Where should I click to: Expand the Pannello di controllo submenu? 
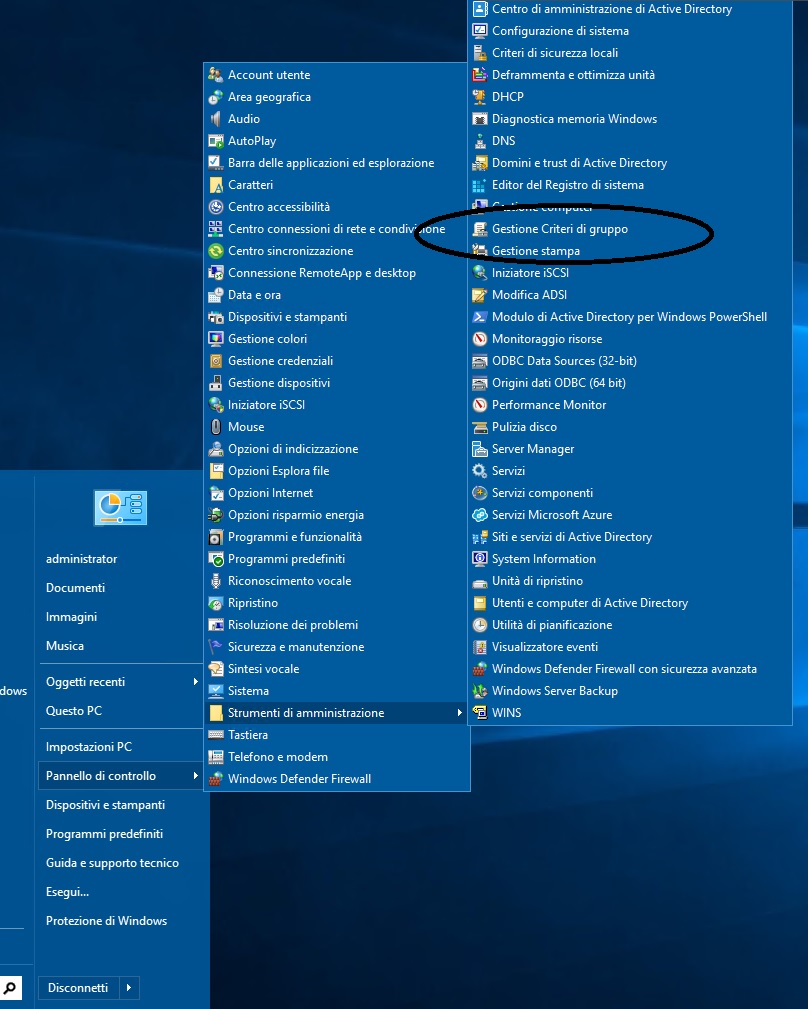point(195,776)
